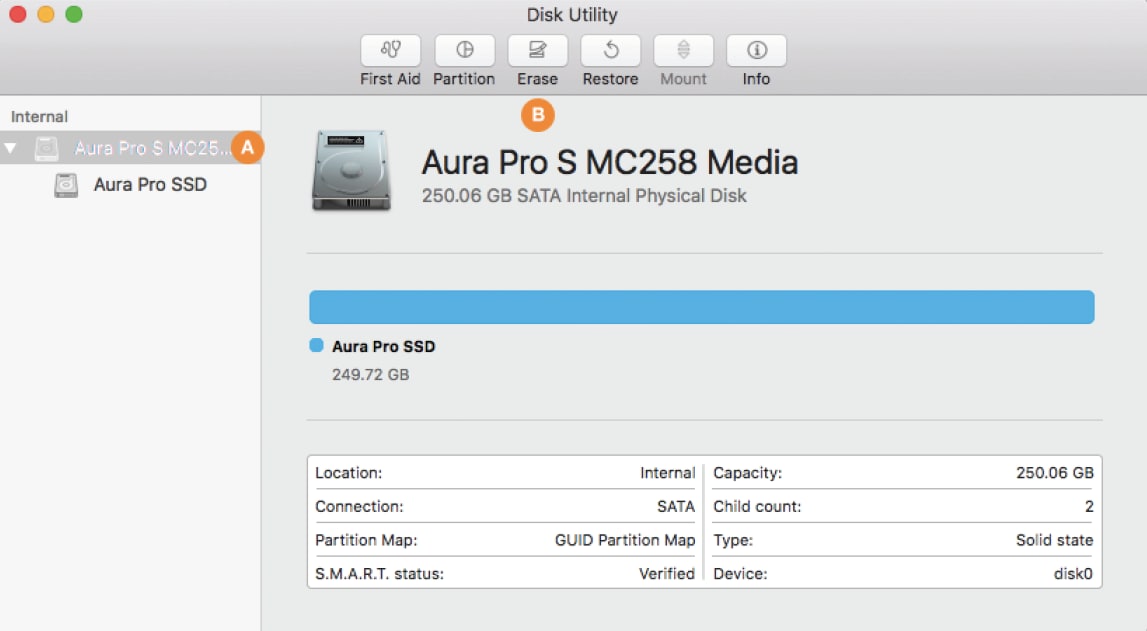
Task: Click the Partition toolbar icon
Action: 464,51
